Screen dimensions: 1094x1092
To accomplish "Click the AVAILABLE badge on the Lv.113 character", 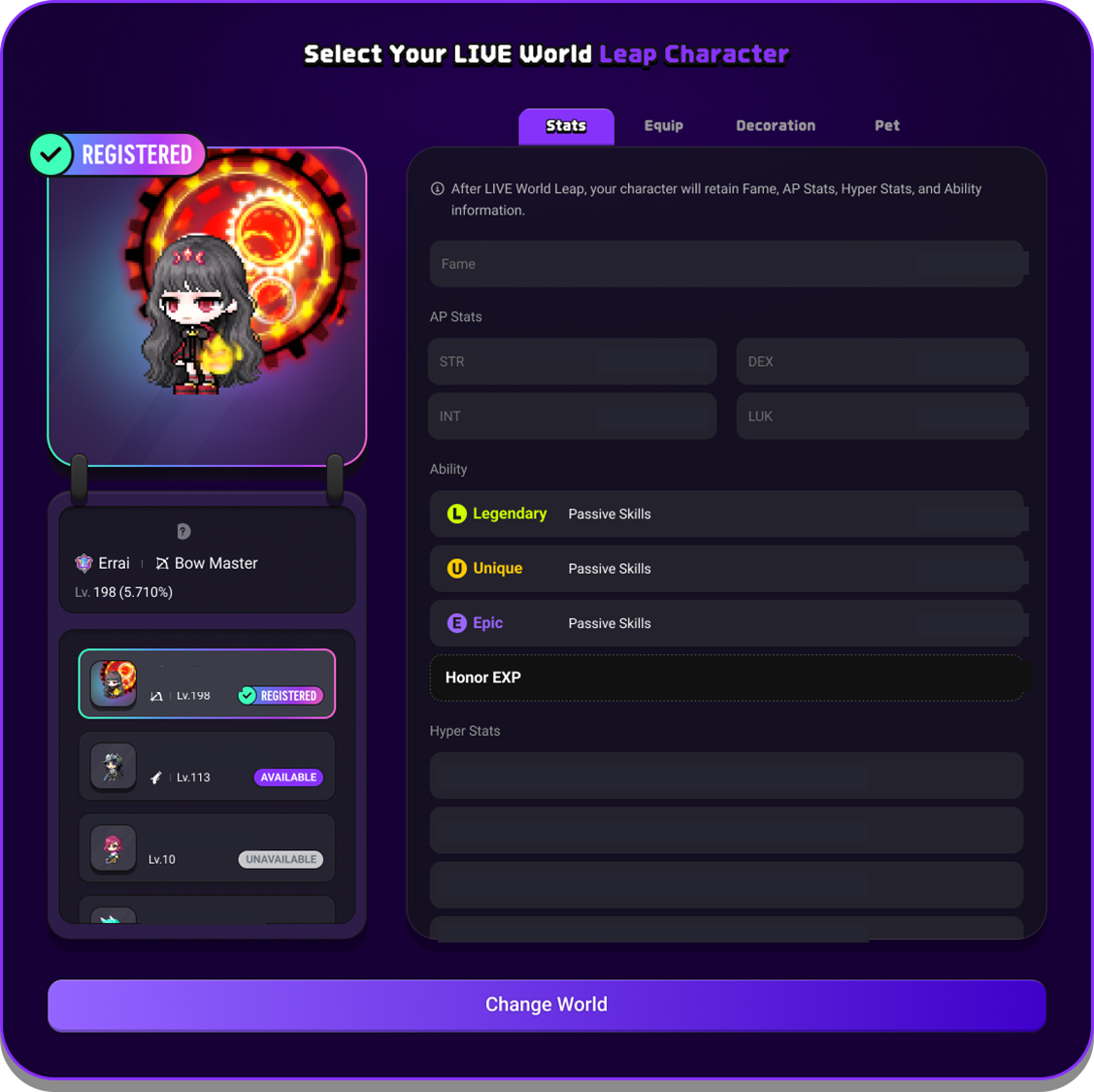I will (x=288, y=778).
